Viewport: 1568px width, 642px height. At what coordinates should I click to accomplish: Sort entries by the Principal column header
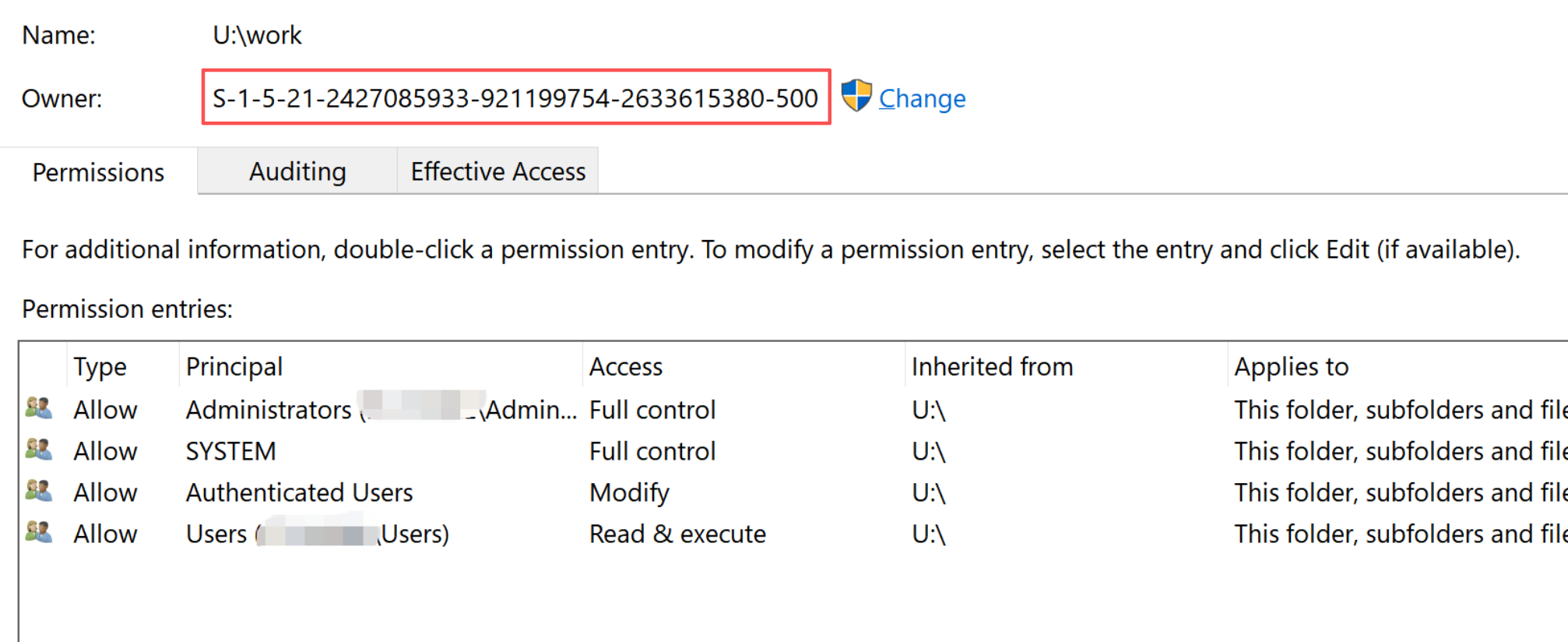(x=381, y=366)
